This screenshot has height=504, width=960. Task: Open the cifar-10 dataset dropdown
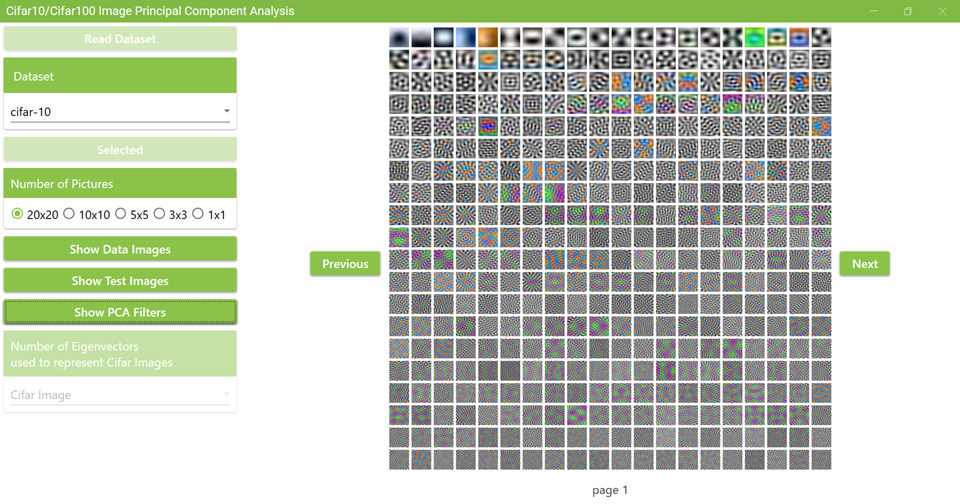click(x=120, y=111)
